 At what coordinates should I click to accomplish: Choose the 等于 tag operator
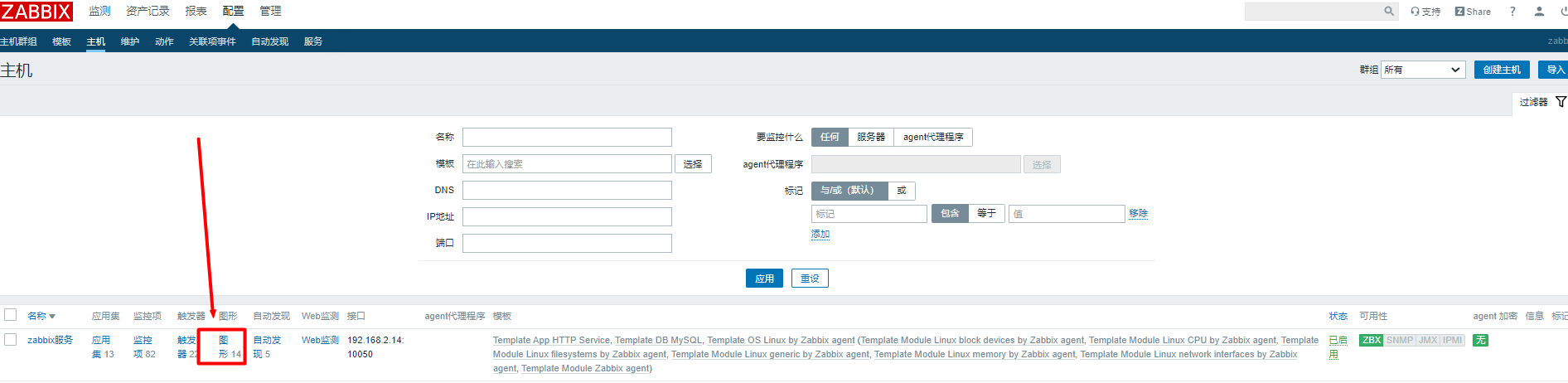(x=986, y=214)
